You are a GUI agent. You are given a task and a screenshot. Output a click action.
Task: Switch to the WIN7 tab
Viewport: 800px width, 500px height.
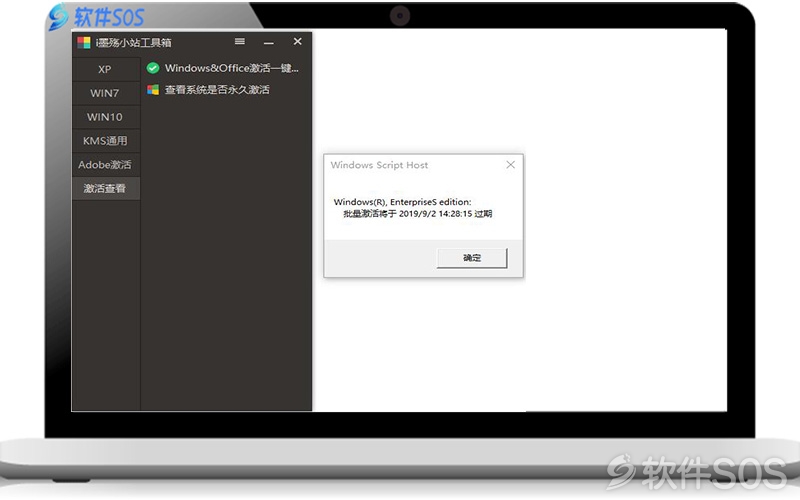(x=106, y=93)
